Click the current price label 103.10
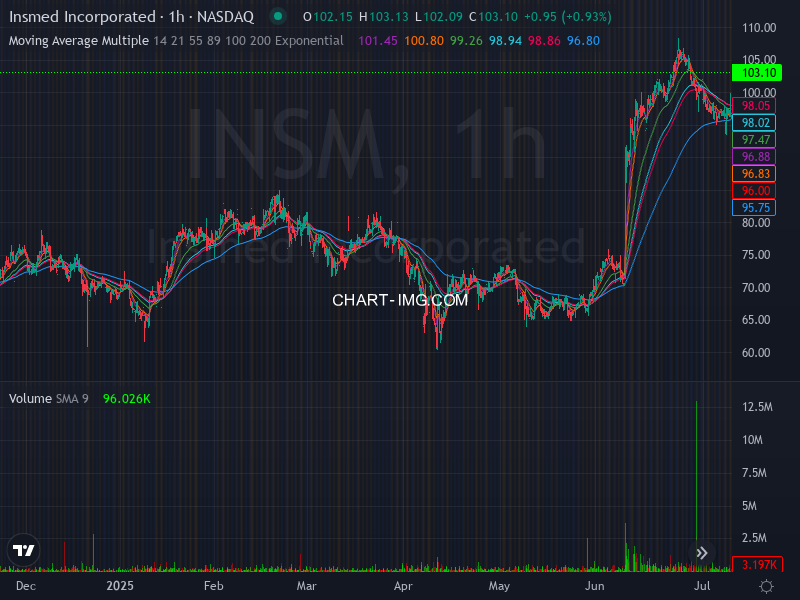 757,72
